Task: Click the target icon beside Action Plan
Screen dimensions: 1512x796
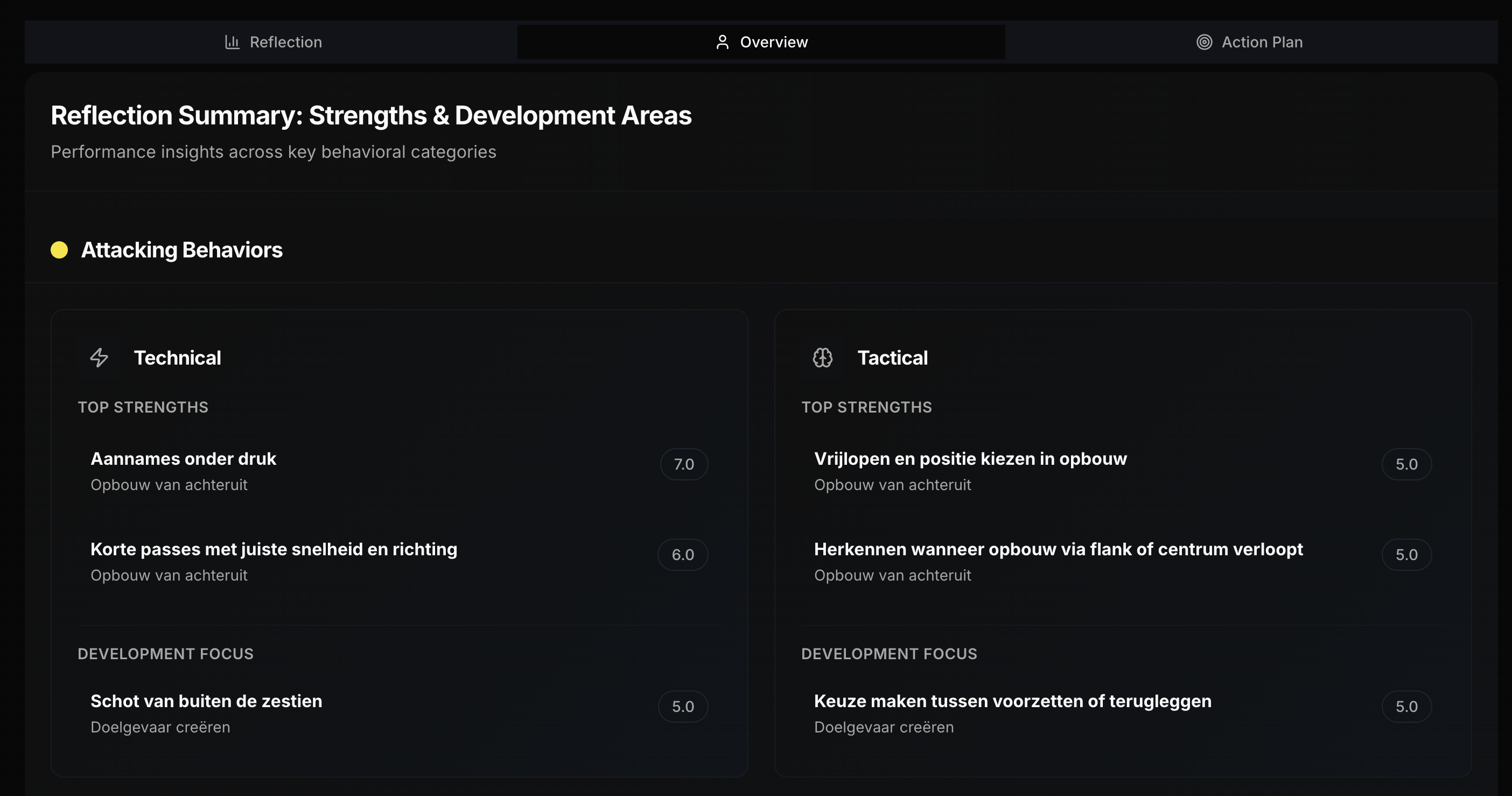Action: coord(1204,42)
